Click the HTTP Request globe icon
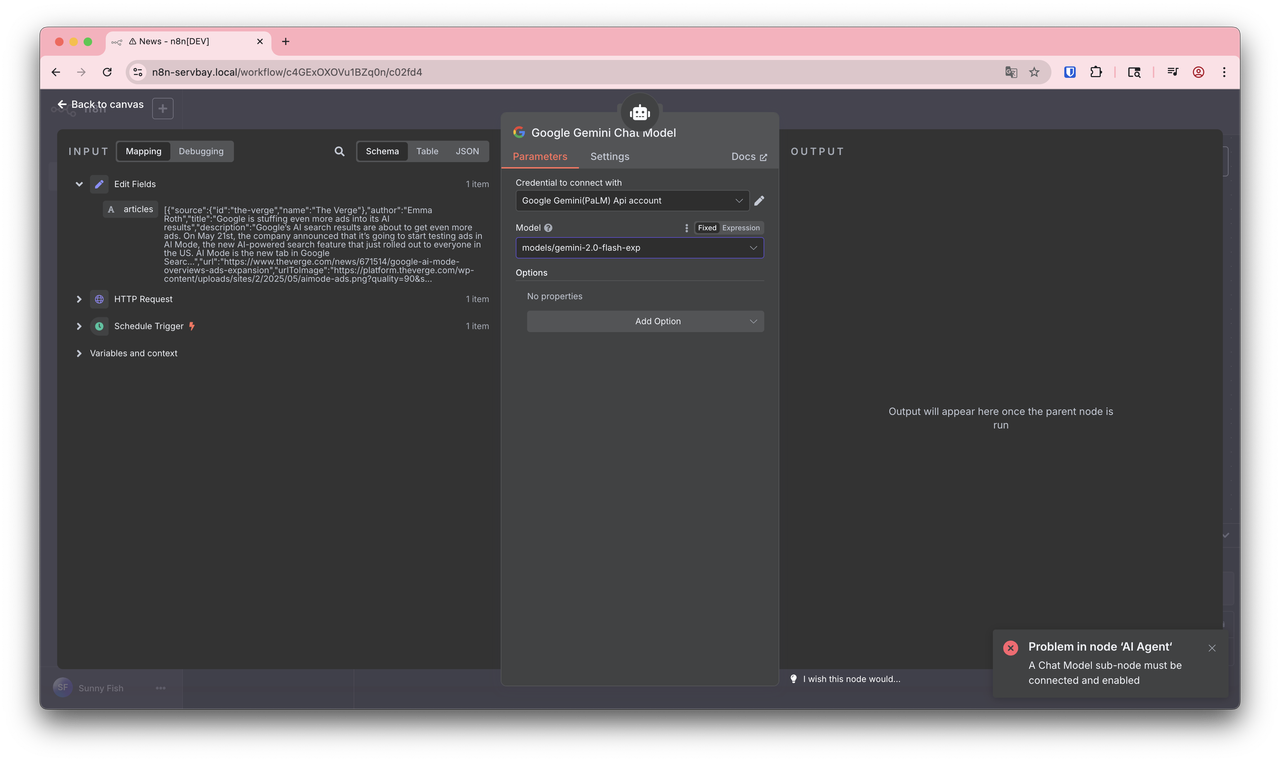This screenshot has height=762, width=1280. click(x=99, y=299)
